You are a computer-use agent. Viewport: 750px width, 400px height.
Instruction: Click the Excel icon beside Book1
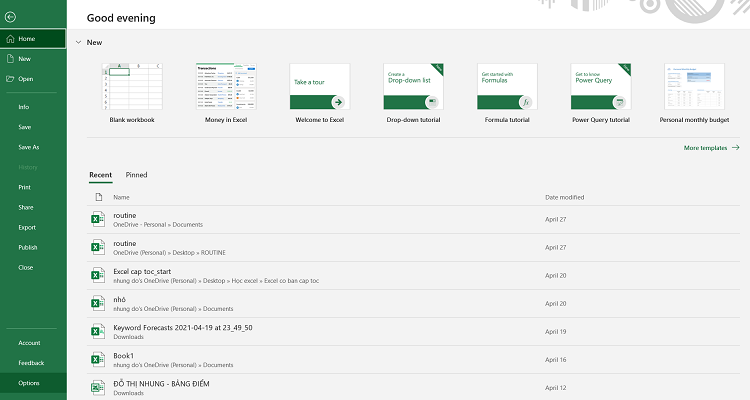click(x=98, y=360)
